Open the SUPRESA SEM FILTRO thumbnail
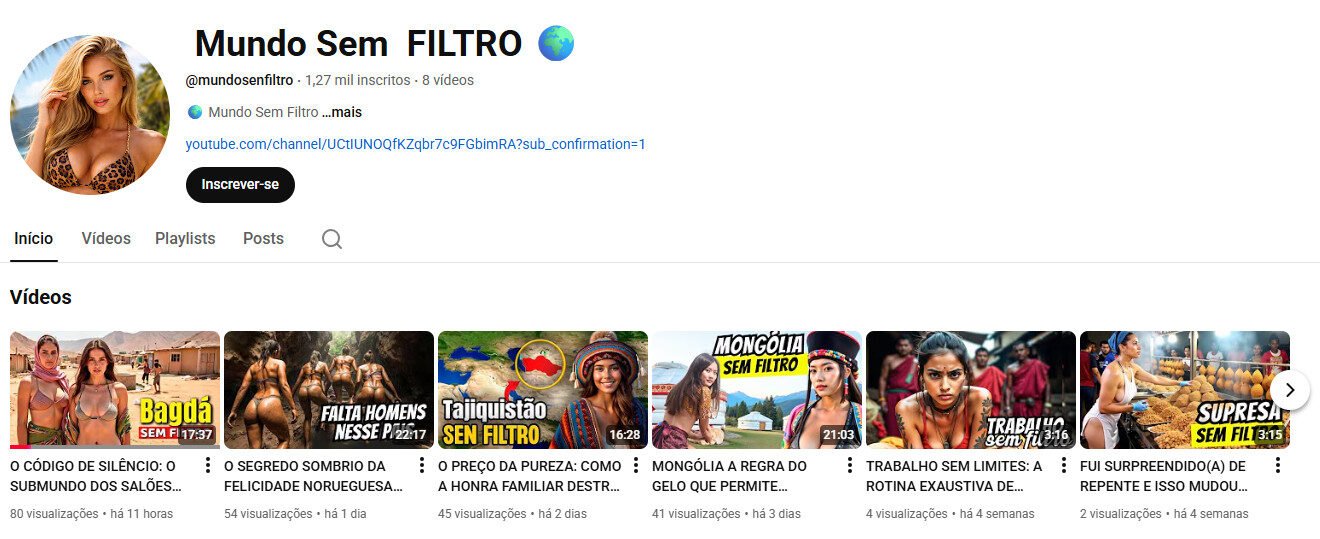Viewport: 1320px width, 539px height. coord(1185,390)
